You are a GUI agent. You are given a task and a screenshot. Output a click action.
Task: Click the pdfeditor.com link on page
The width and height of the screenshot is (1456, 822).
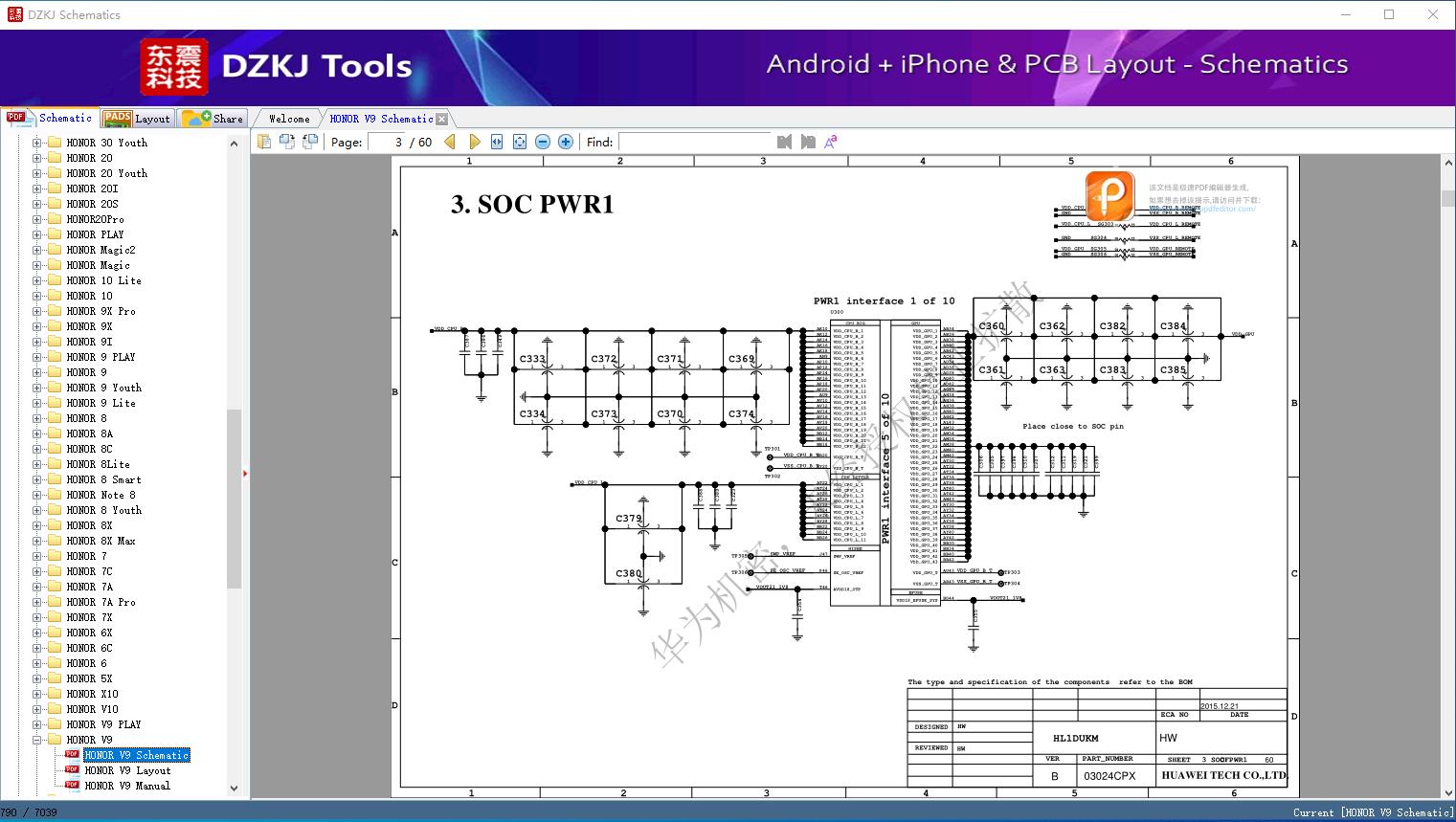[1227, 209]
